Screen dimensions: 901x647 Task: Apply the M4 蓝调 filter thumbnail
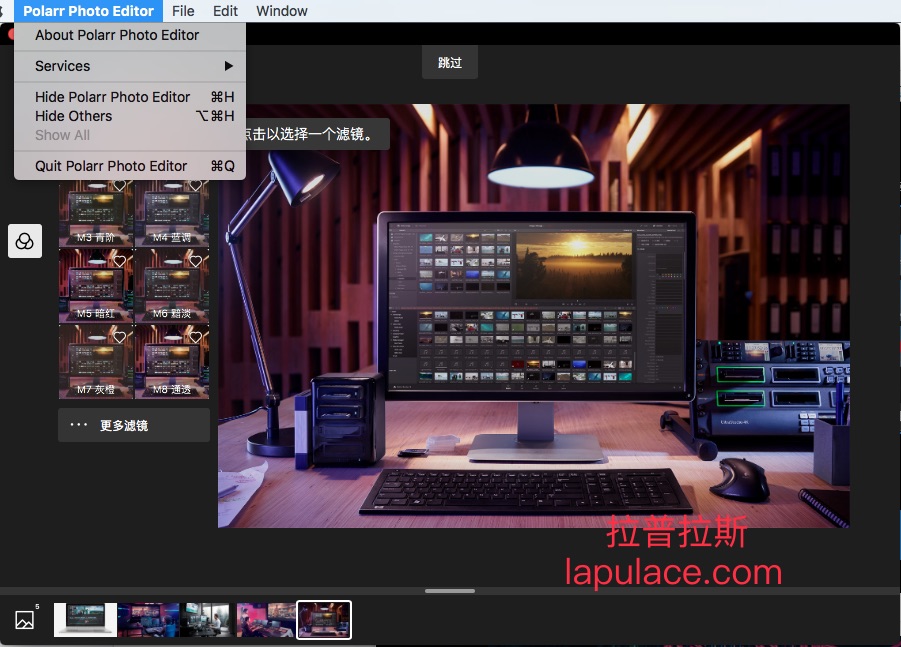[172, 213]
